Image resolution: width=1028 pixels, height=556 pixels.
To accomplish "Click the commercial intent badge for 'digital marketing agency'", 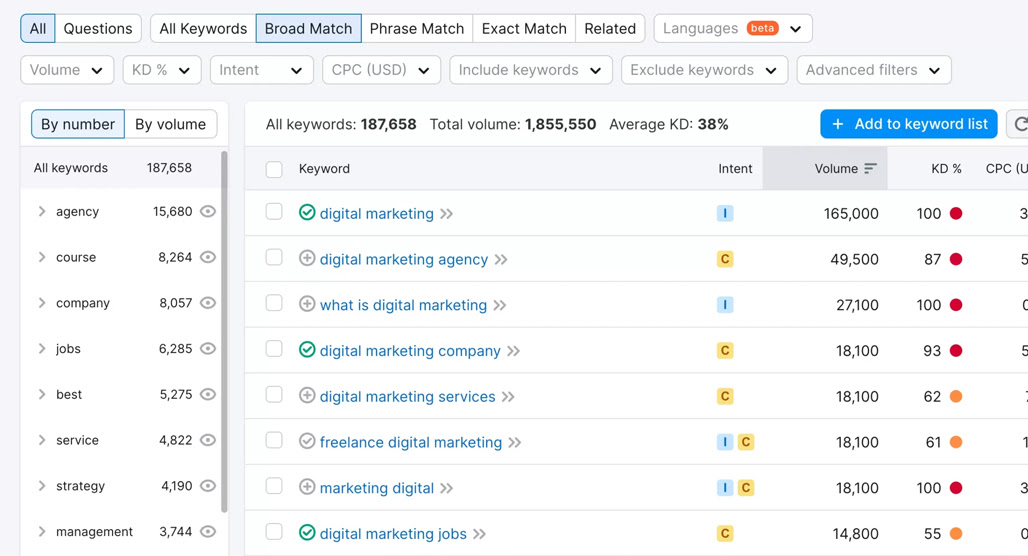I will [725, 259].
